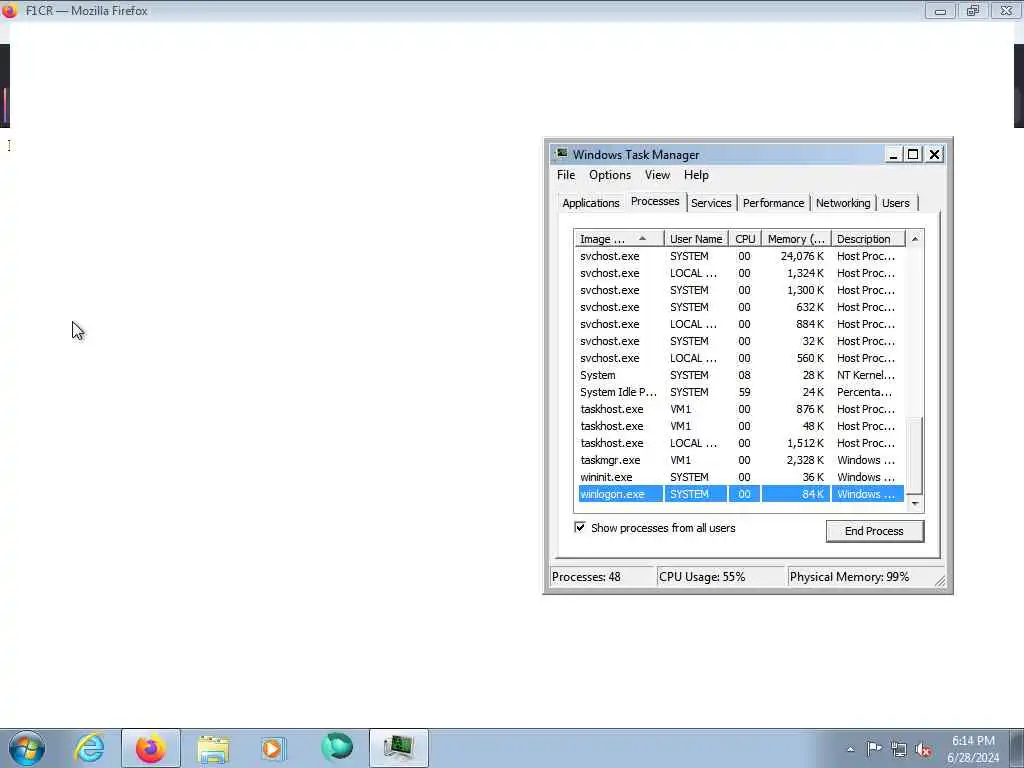The height and width of the screenshot is (768, 1024).
Task: Select taskhost.exe row using 1,512 K
Action: [x=741, y=443]
